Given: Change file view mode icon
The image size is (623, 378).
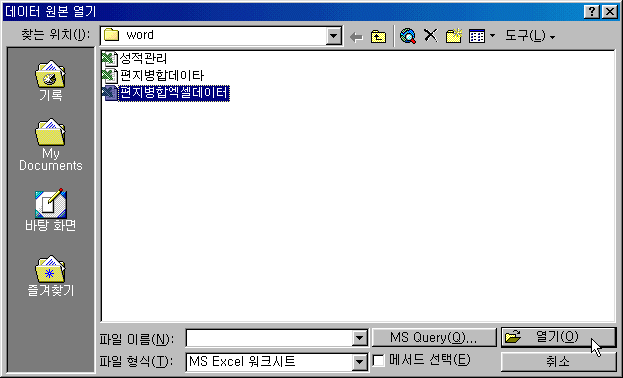Looking at the screenshot, I should 477,36.
